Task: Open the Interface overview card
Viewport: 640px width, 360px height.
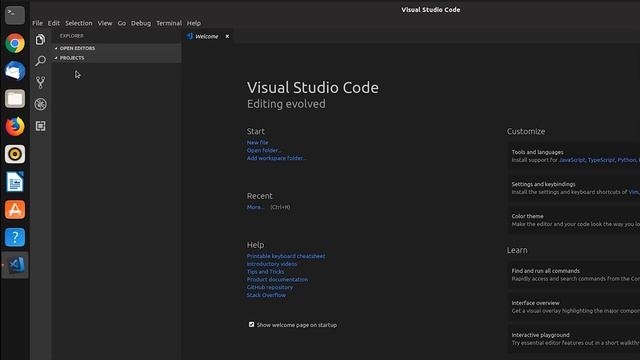Action: coord(573,307)
